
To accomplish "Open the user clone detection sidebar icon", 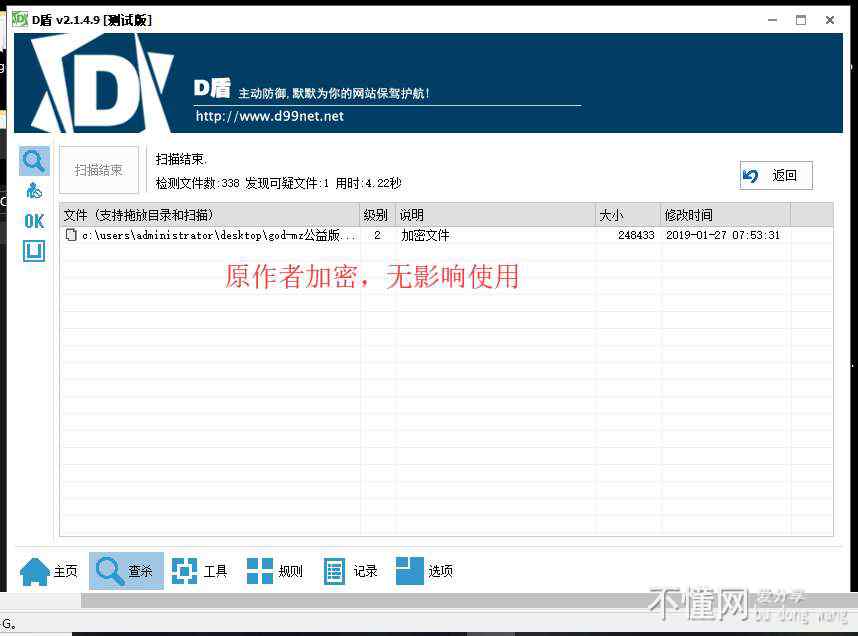I will (34, 190).
